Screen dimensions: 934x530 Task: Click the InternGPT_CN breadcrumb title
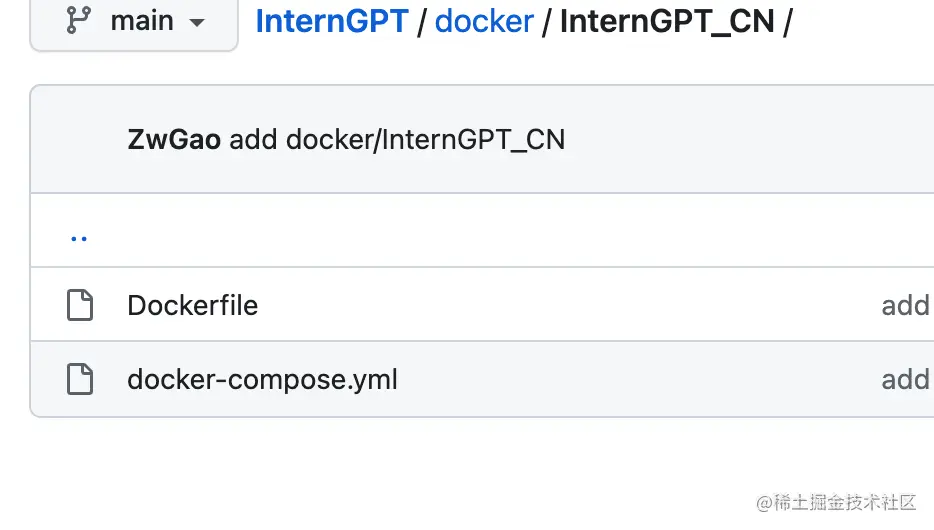coord(667,21)
